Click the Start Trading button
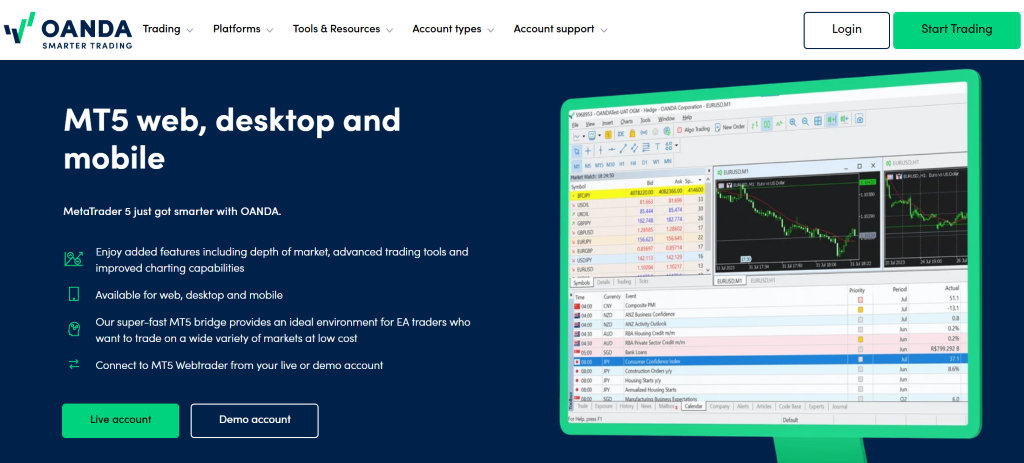 (x=956, y=30)
